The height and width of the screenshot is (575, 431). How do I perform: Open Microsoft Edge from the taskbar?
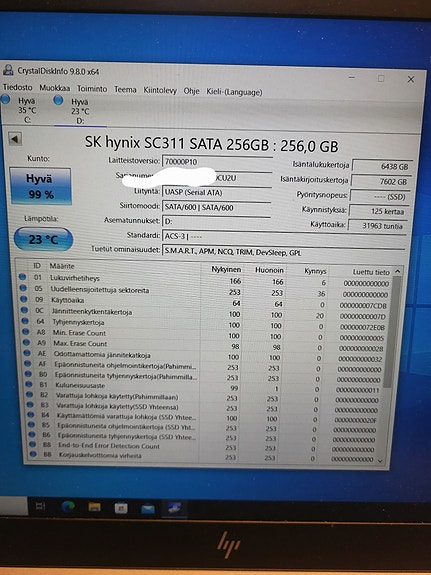68,507
